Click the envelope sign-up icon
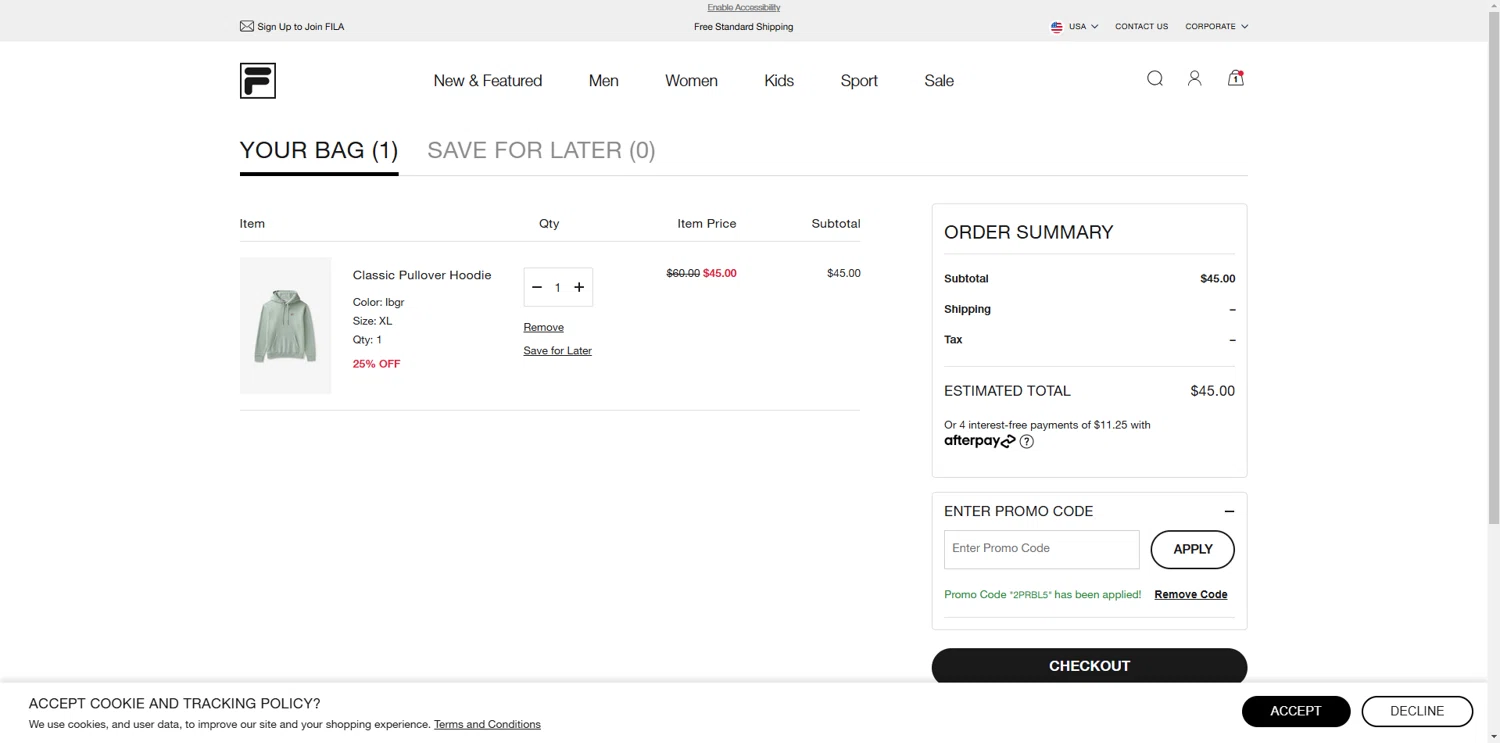 246,27
